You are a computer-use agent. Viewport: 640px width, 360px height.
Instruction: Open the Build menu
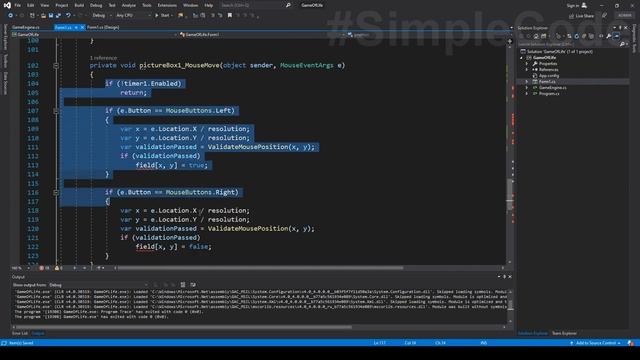click(79, 5)
